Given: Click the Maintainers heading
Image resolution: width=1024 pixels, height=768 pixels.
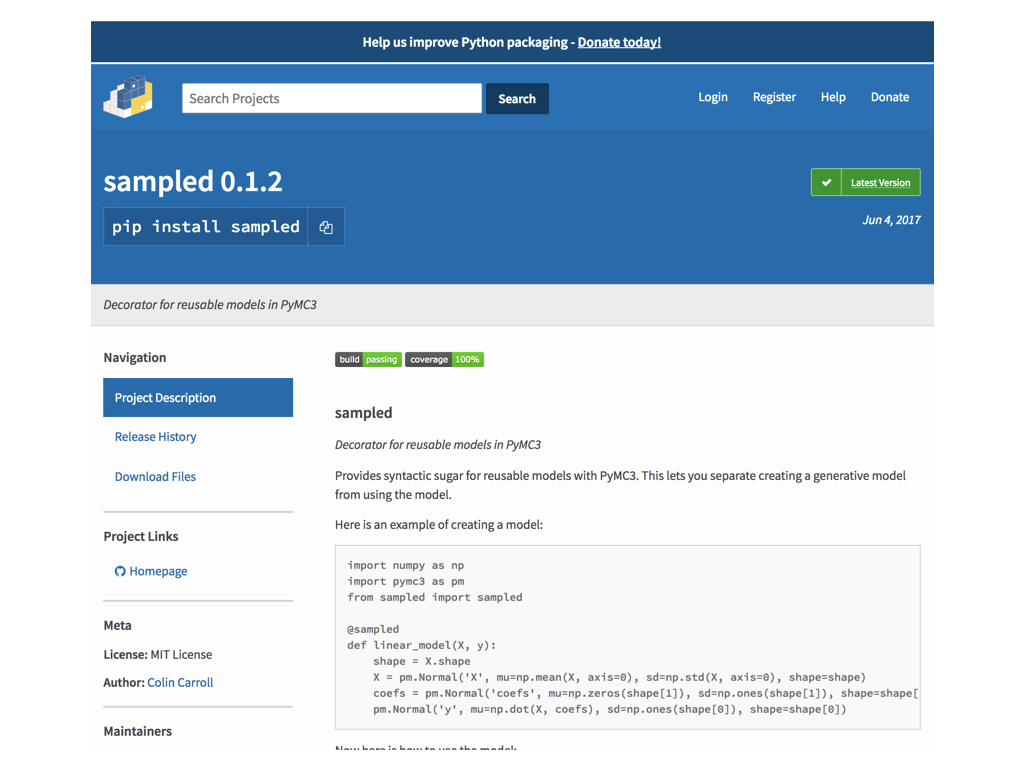Looking at the screenshot, I should coord(138,731).
